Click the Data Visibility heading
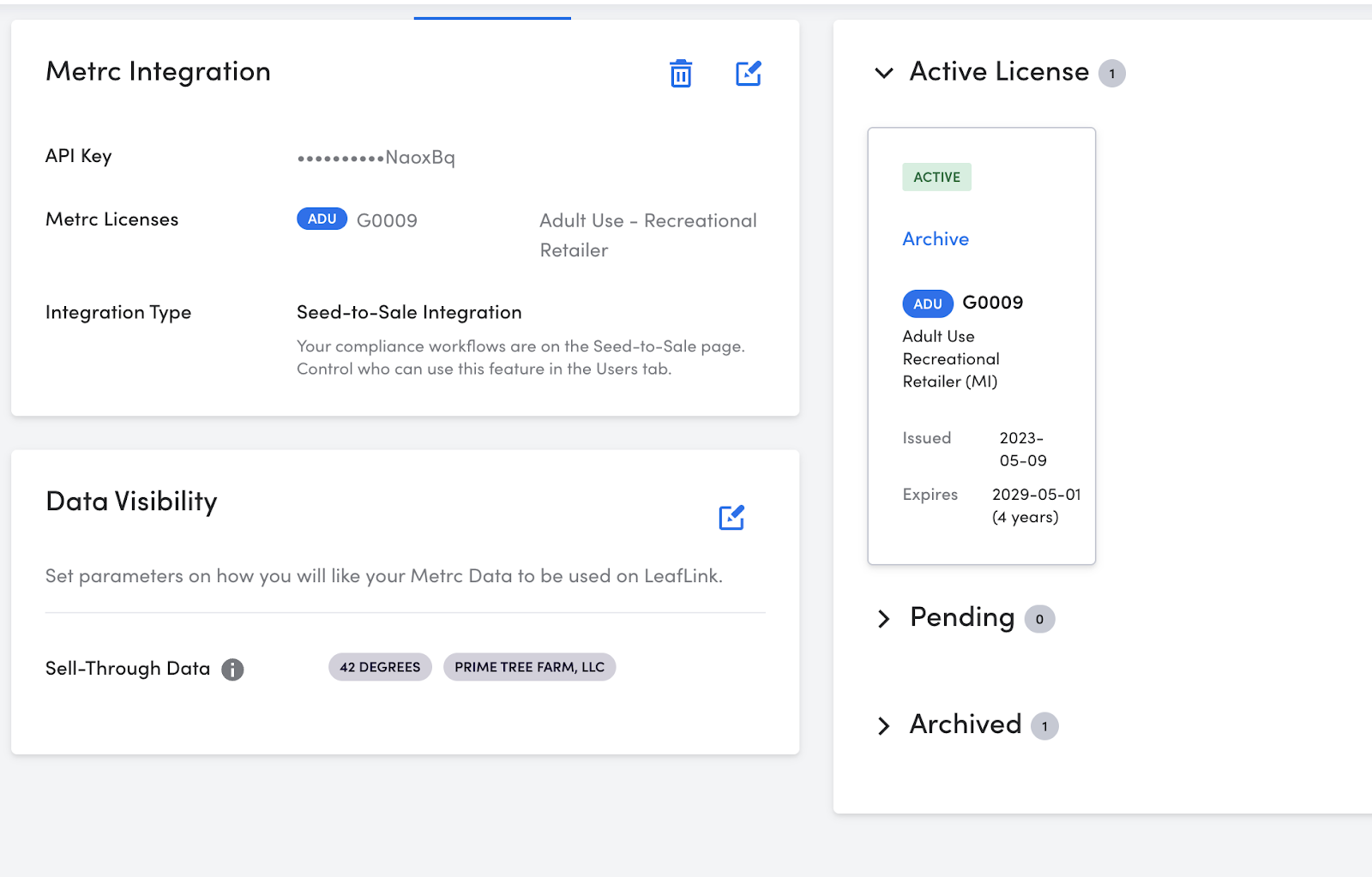The width and height of the screenshot is (1372, 877). click(x=131, y=502)
